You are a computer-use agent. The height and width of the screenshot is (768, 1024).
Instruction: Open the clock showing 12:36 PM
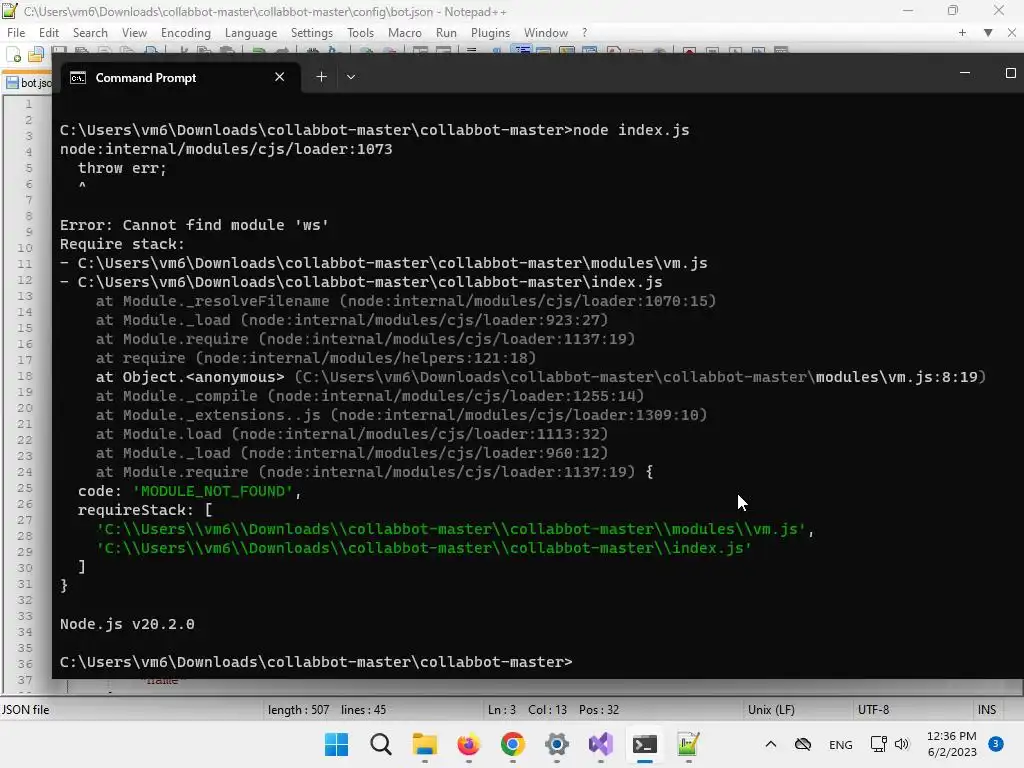[952, 744]
